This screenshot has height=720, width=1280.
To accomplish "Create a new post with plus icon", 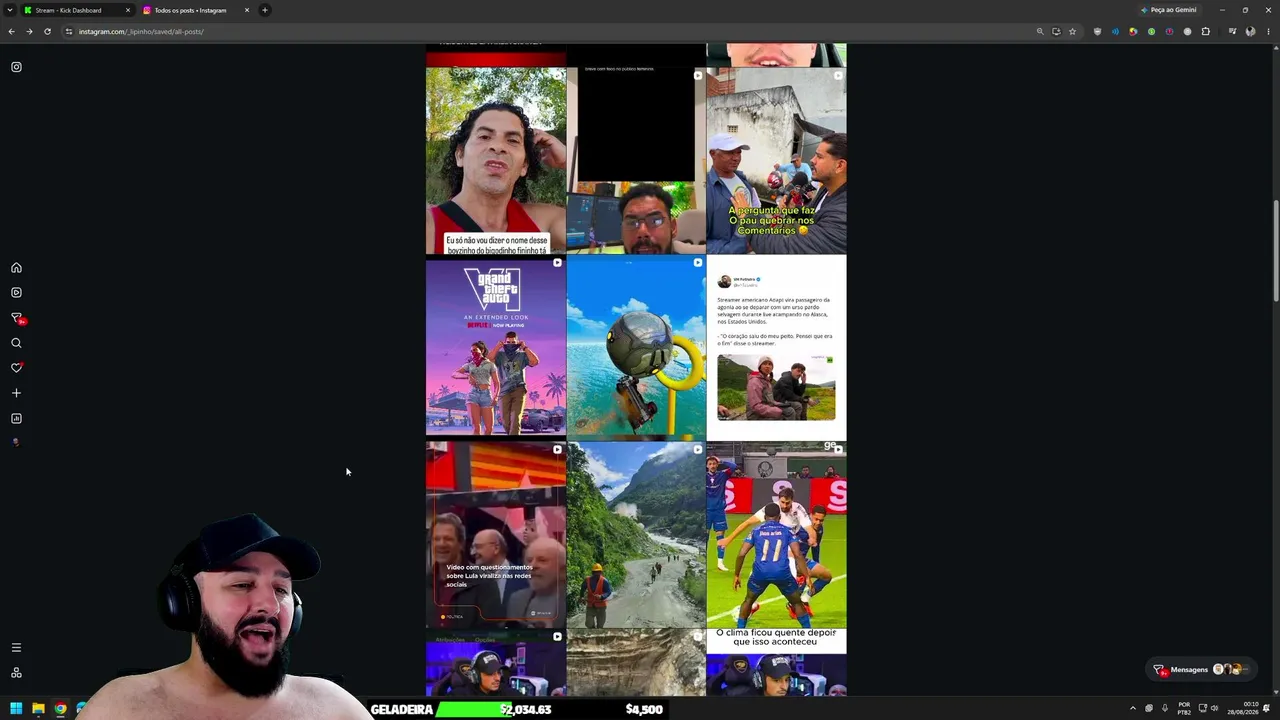I will 16,393.
